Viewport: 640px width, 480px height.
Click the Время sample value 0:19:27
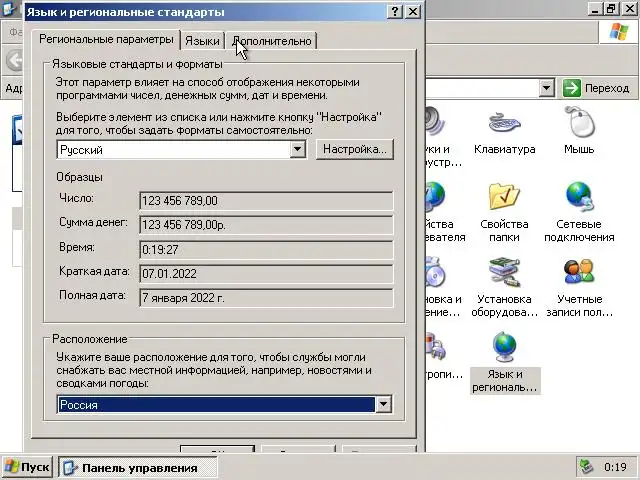tap(266, 249)
